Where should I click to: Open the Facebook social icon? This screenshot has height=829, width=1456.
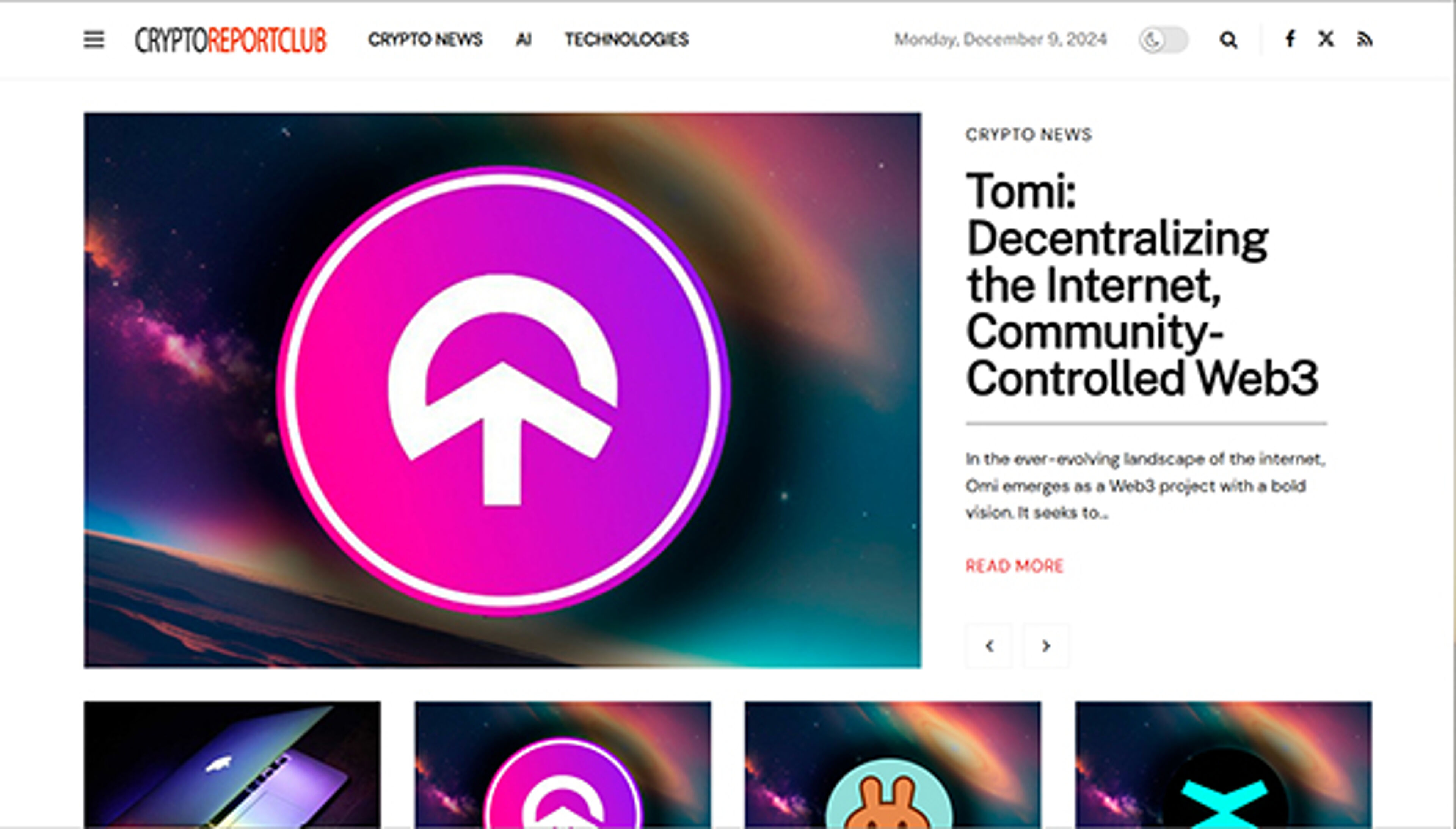point(1290,39)
